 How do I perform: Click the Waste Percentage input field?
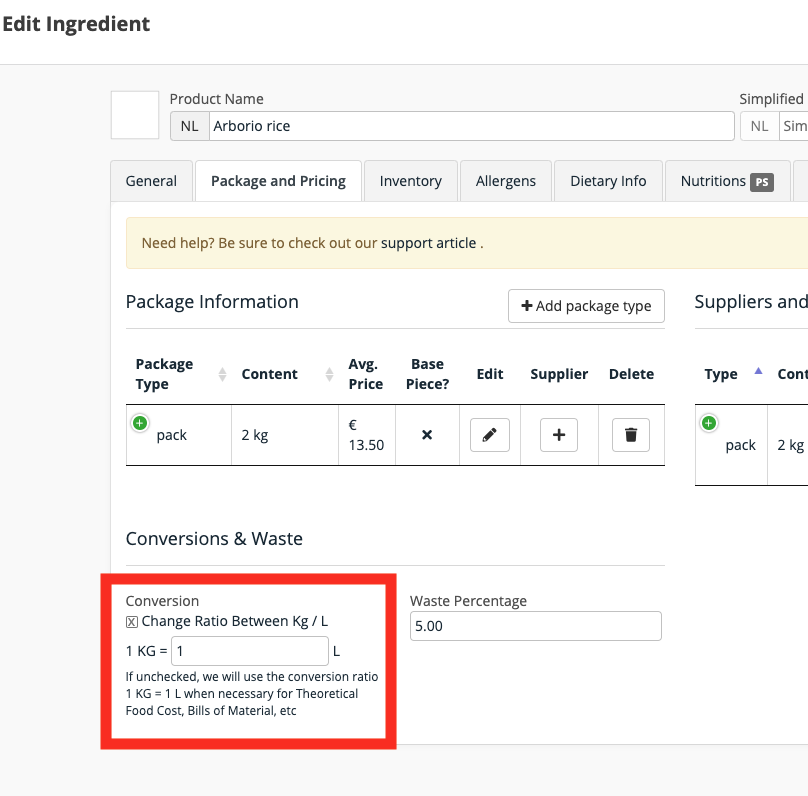536,626
